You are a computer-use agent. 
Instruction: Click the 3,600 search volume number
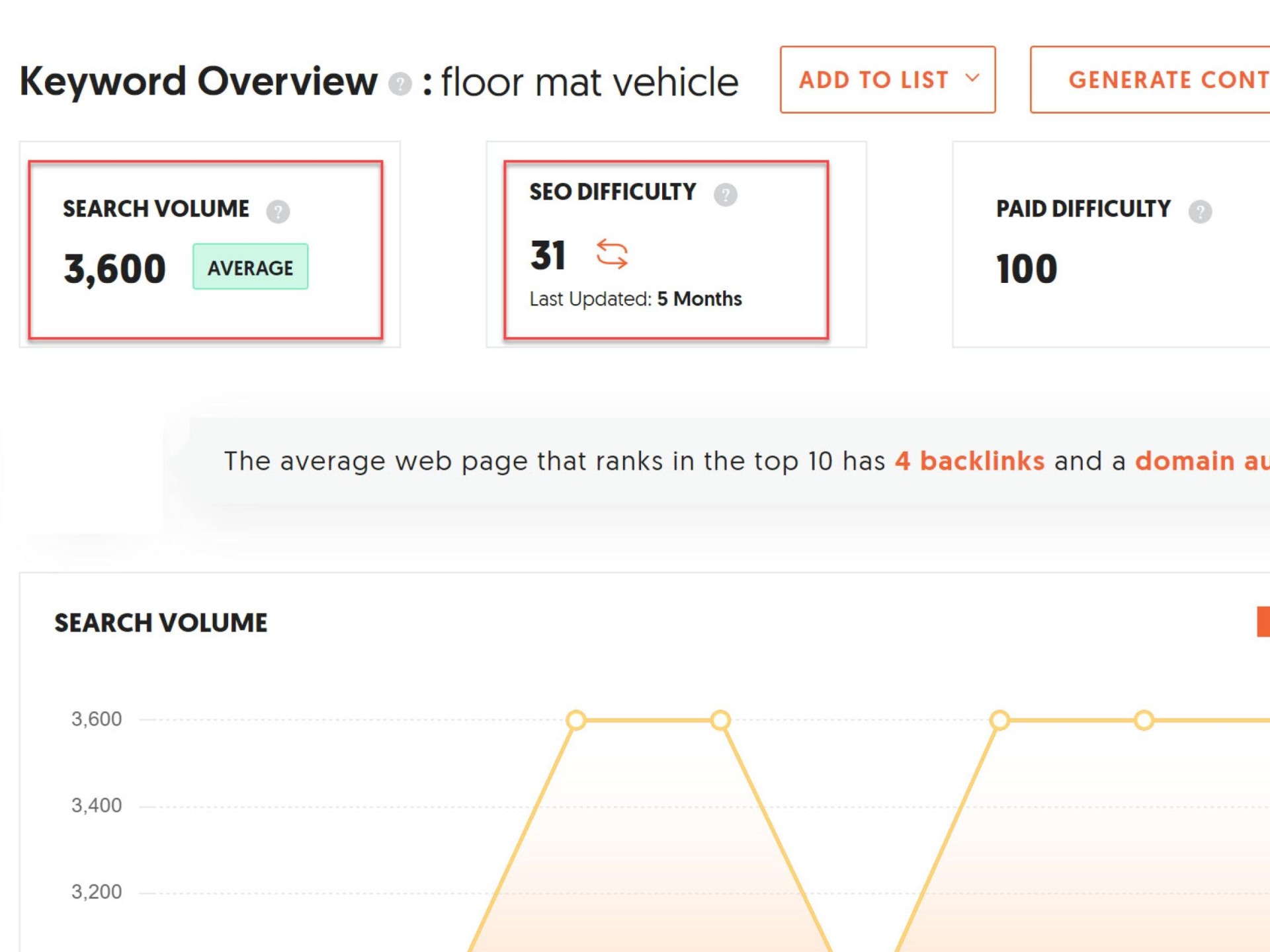click(114, 269)
